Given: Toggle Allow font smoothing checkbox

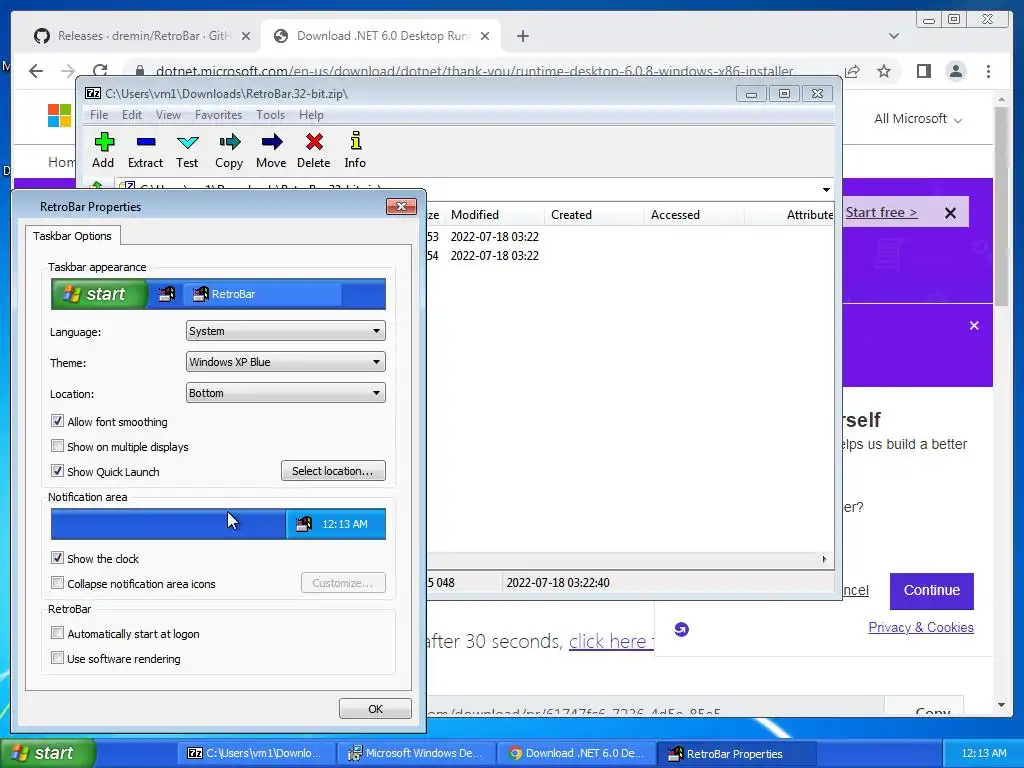Looking at the screenshot, I should (57, 421).
